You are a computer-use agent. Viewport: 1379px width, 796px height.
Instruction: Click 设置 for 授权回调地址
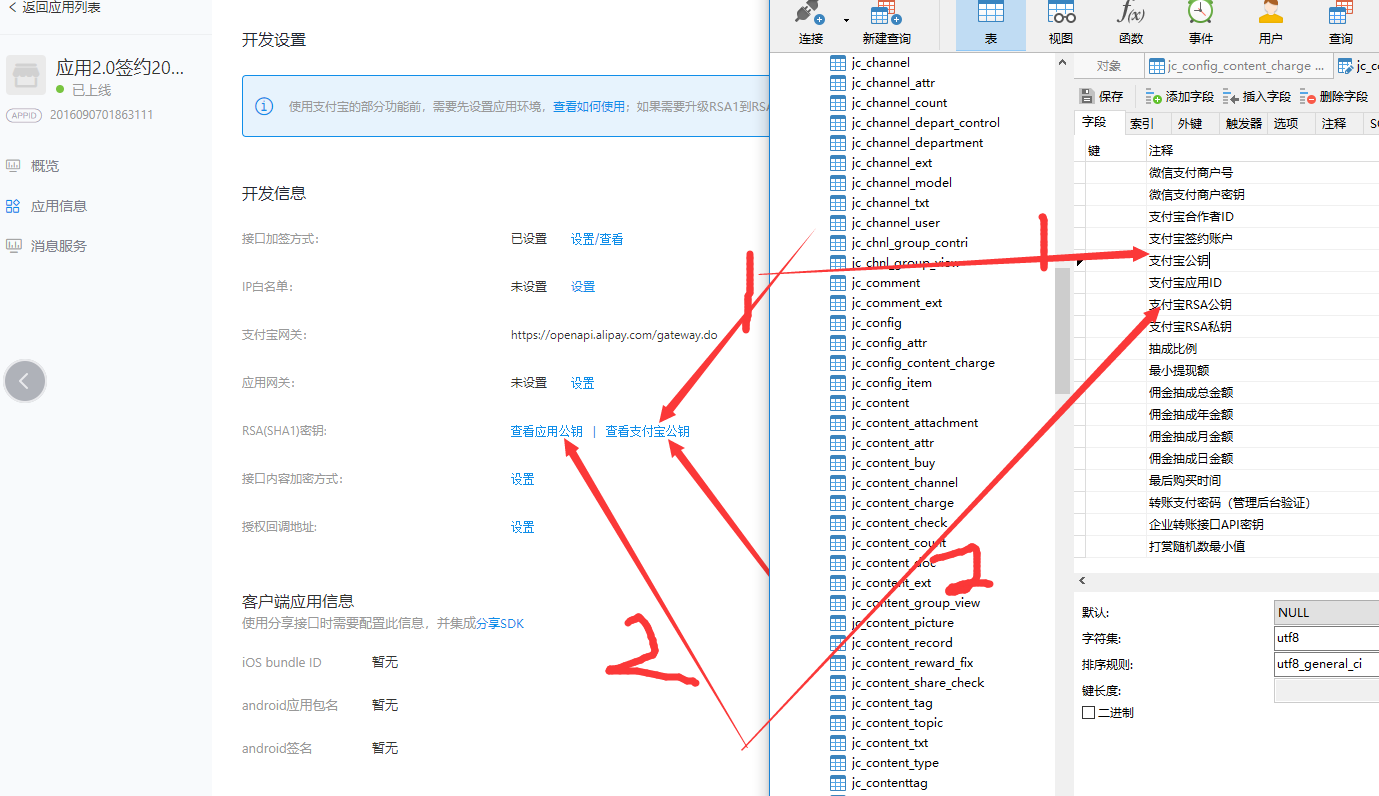point(523,527)
